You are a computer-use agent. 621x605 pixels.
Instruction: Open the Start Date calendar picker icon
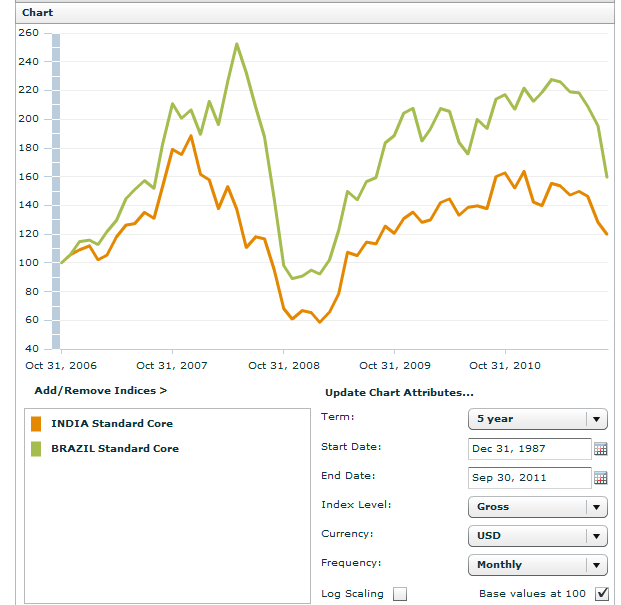[600, 449]
